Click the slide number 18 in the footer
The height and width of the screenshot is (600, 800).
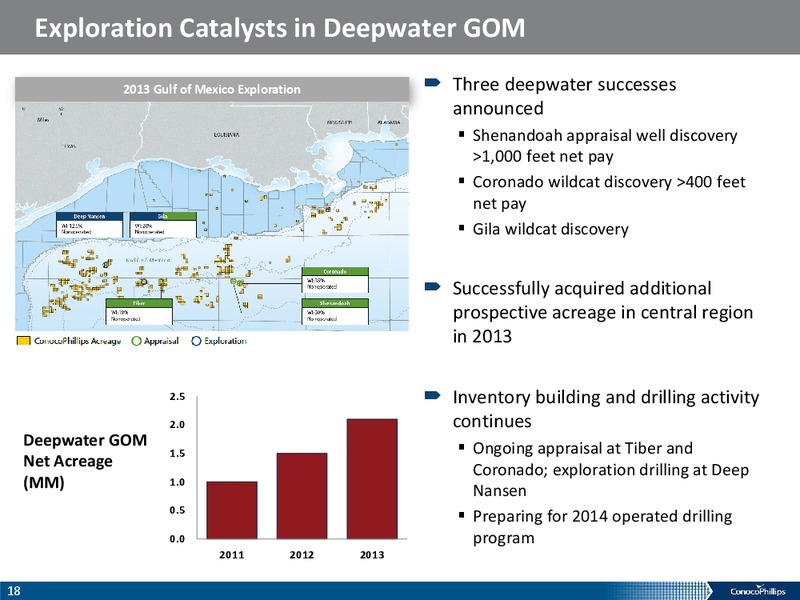coord(14,591)
